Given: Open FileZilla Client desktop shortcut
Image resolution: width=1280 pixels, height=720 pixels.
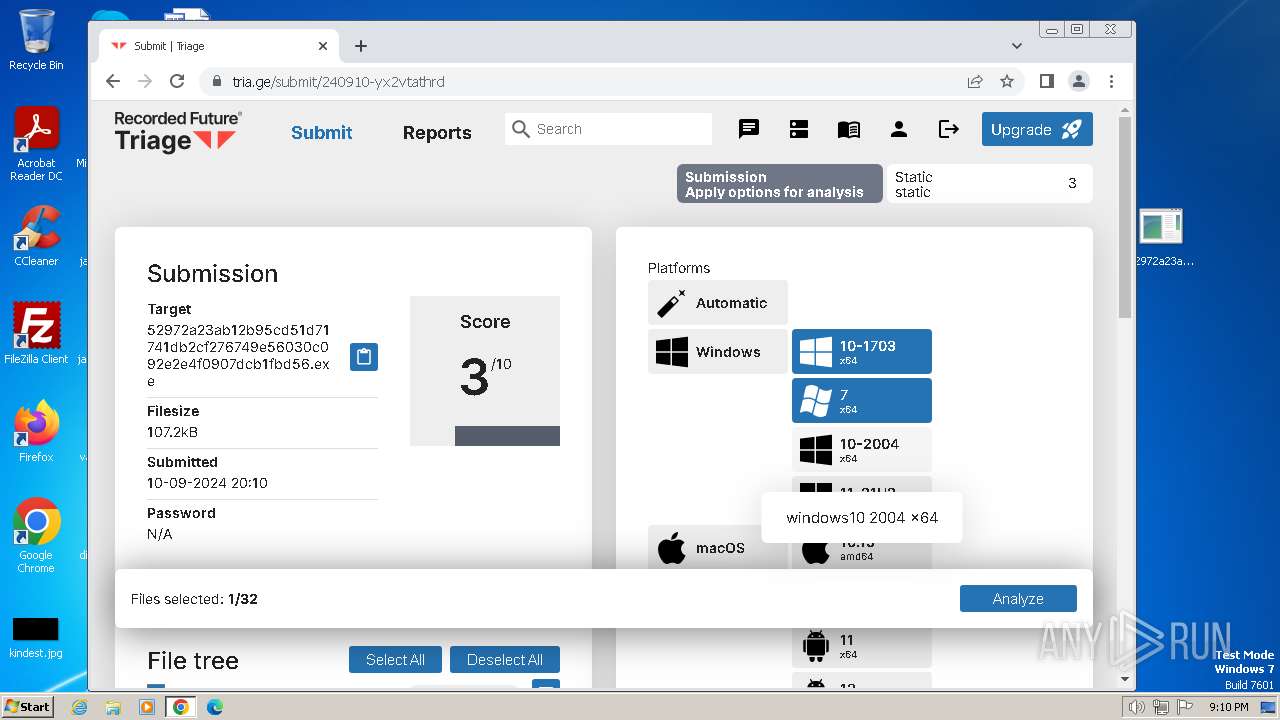Looking at the screenshot, I should (x=36, y=334).
